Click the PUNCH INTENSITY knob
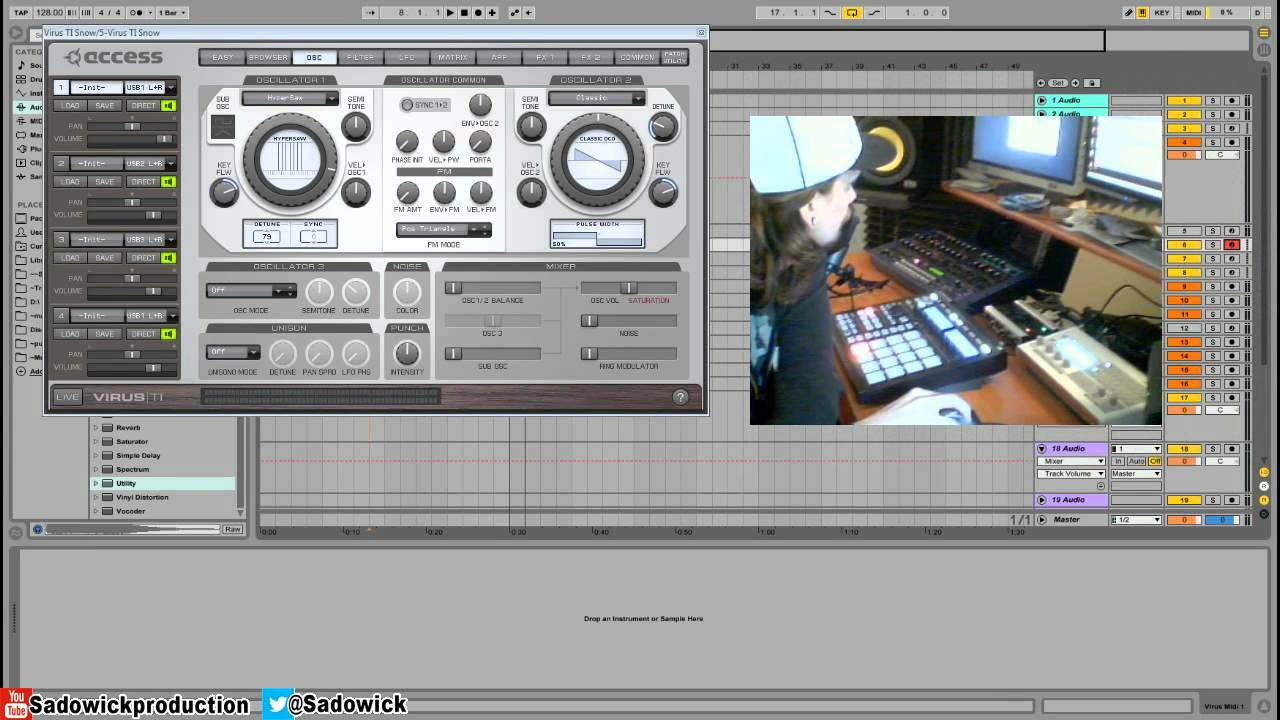The image size is (1280, 720). coord(407,352)
